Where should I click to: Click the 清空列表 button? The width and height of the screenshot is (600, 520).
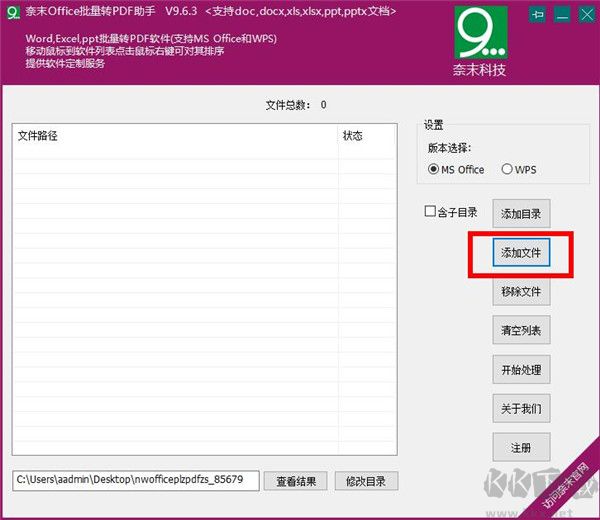521,330
